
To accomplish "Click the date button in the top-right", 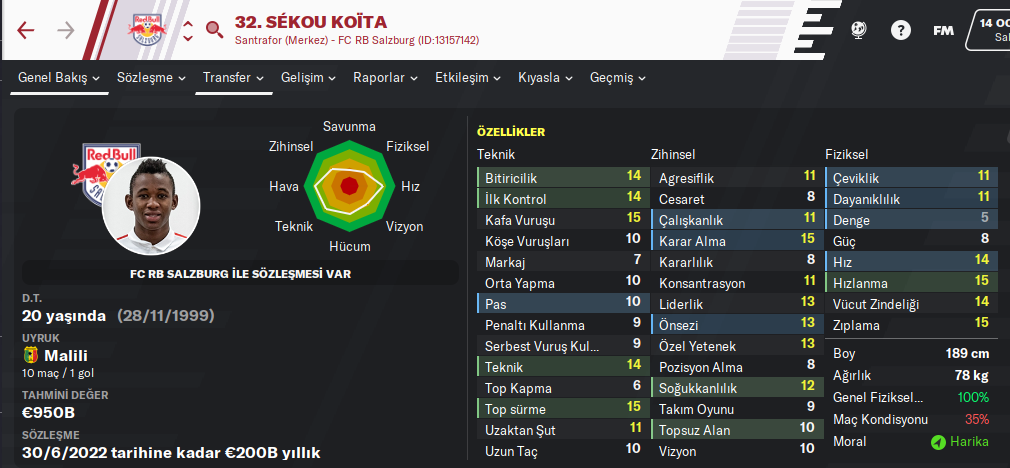I will click(990, 29).
